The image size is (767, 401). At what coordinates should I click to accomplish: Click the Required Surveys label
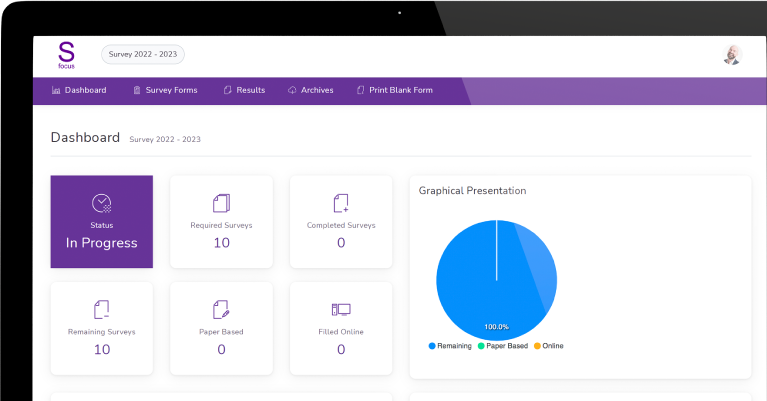point(222,225)
